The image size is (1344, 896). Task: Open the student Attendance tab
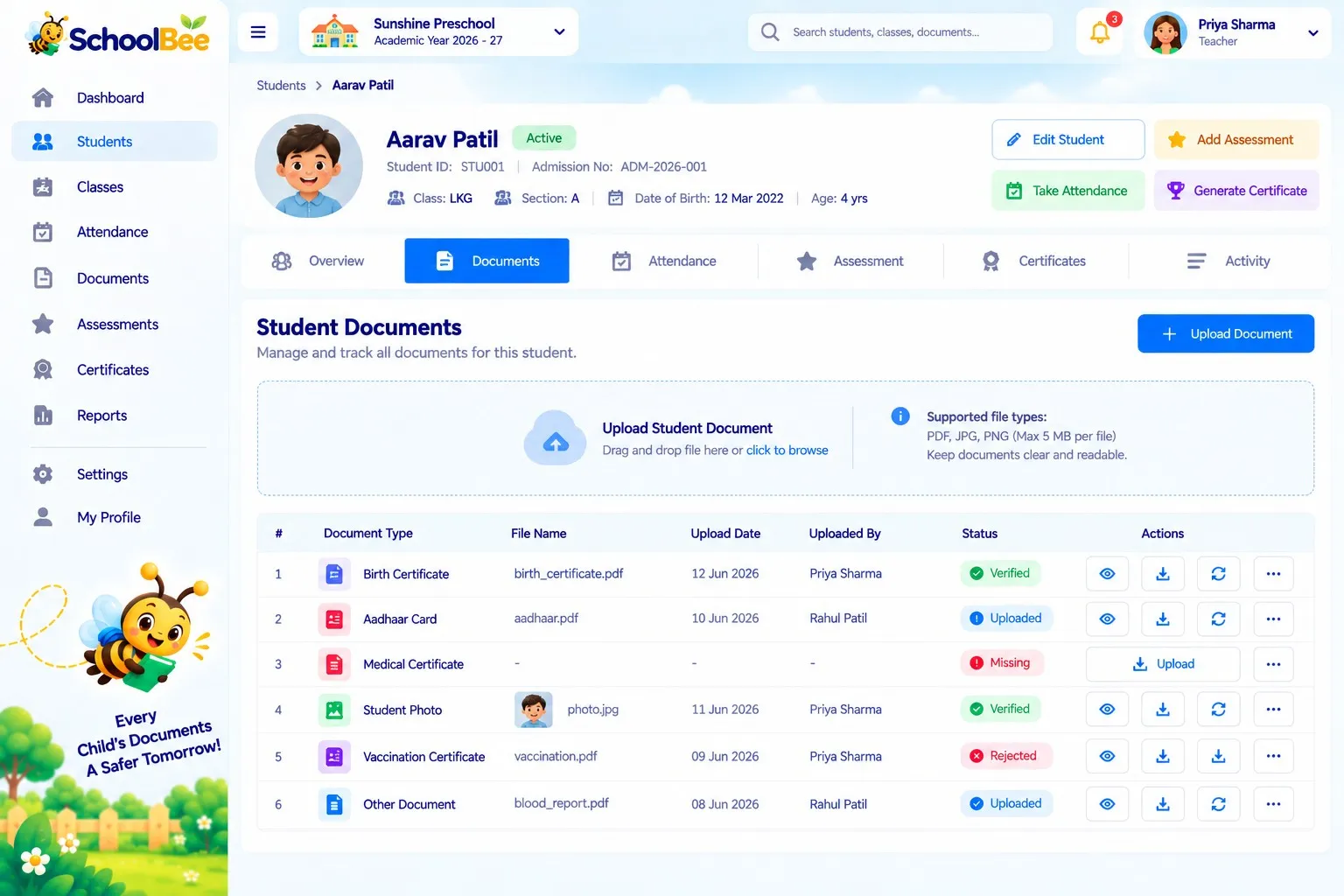664,261
